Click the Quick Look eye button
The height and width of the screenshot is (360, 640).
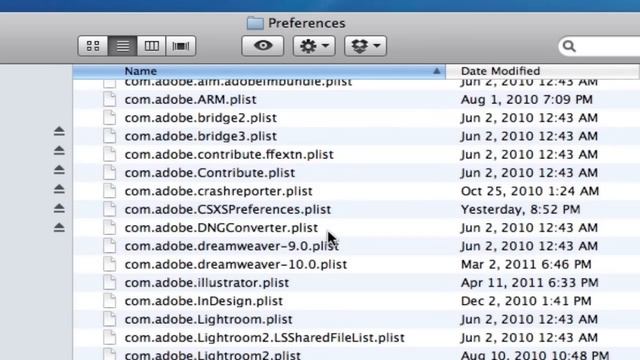[262, 46]
